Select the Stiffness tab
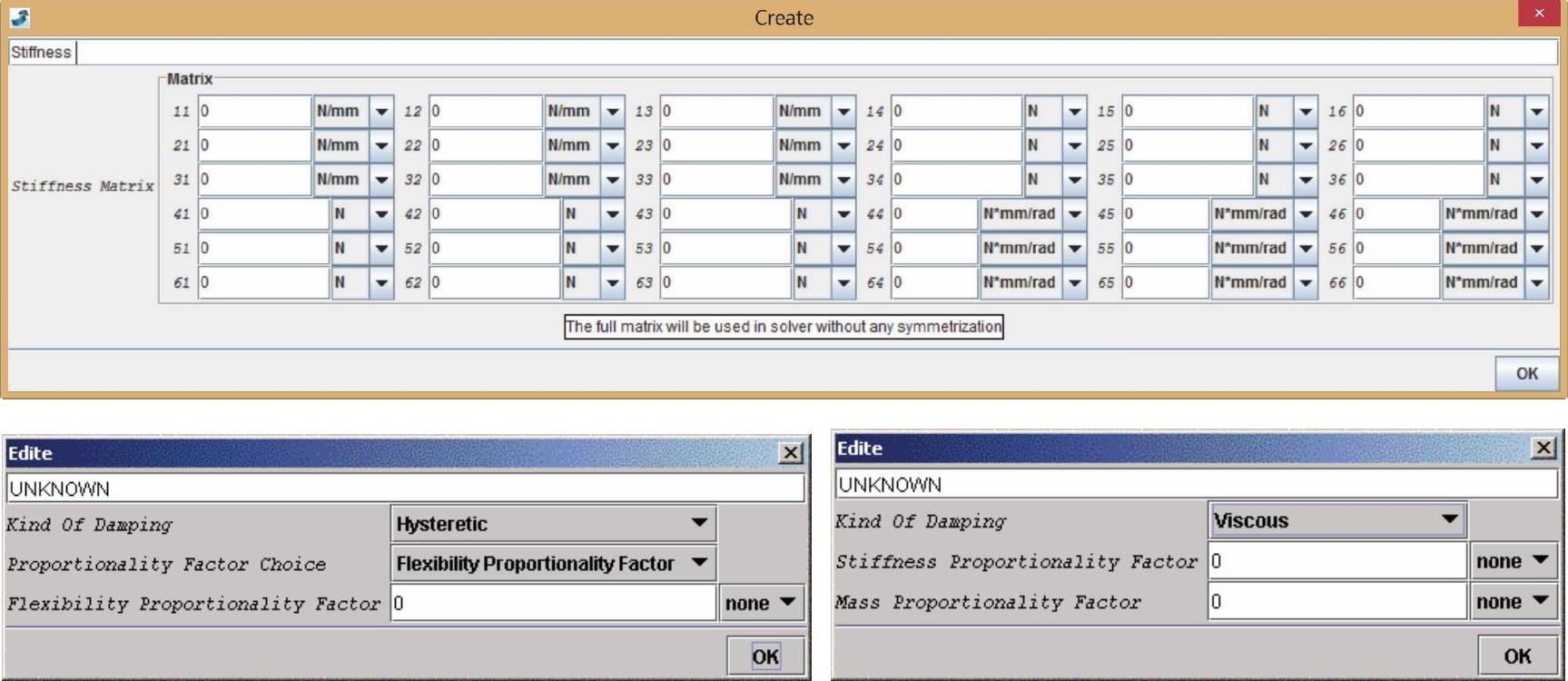Screen dimensions: 1568x681 point(41,53)
